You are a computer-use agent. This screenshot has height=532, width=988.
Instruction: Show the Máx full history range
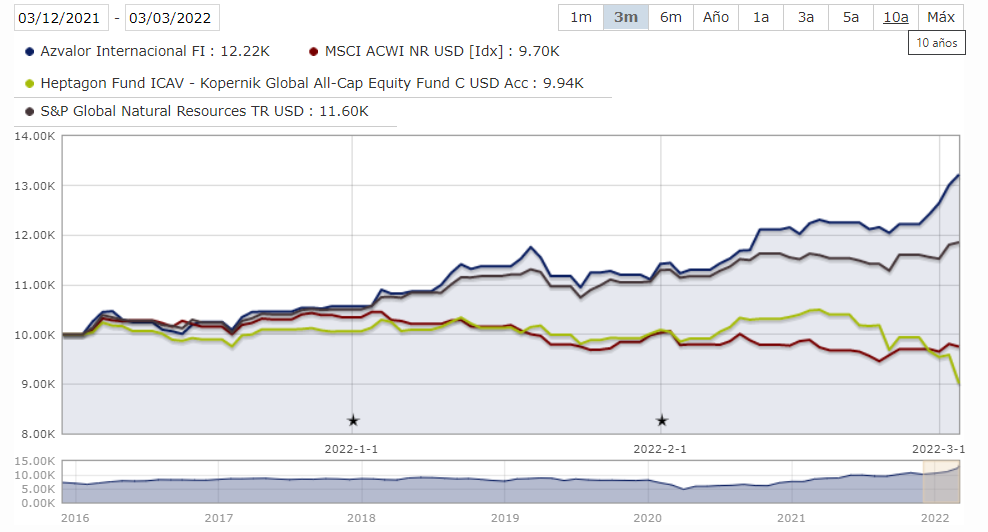click(940, 17)
